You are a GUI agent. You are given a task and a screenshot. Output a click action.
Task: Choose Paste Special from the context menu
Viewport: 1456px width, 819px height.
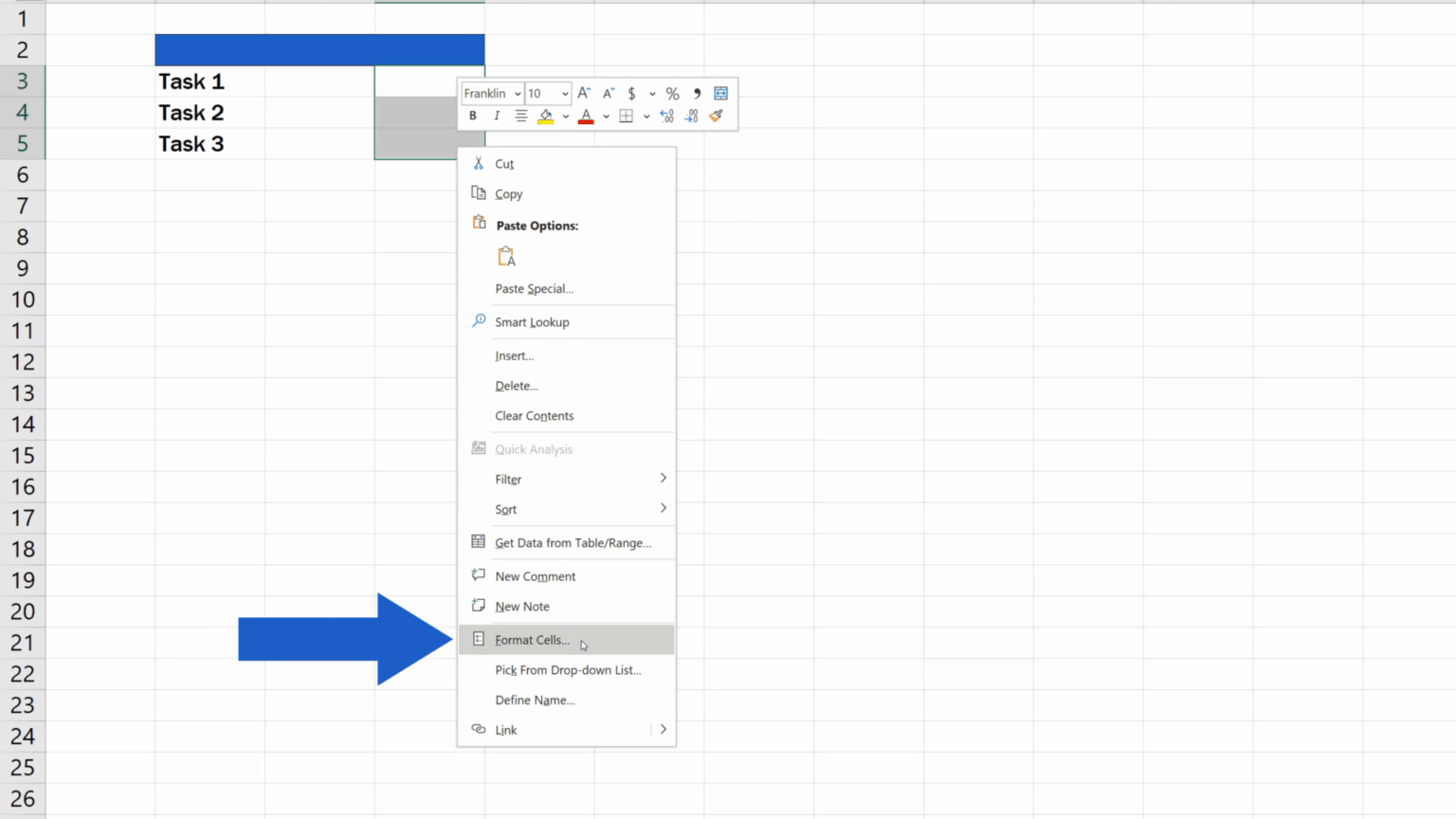(x=534, y=288)
